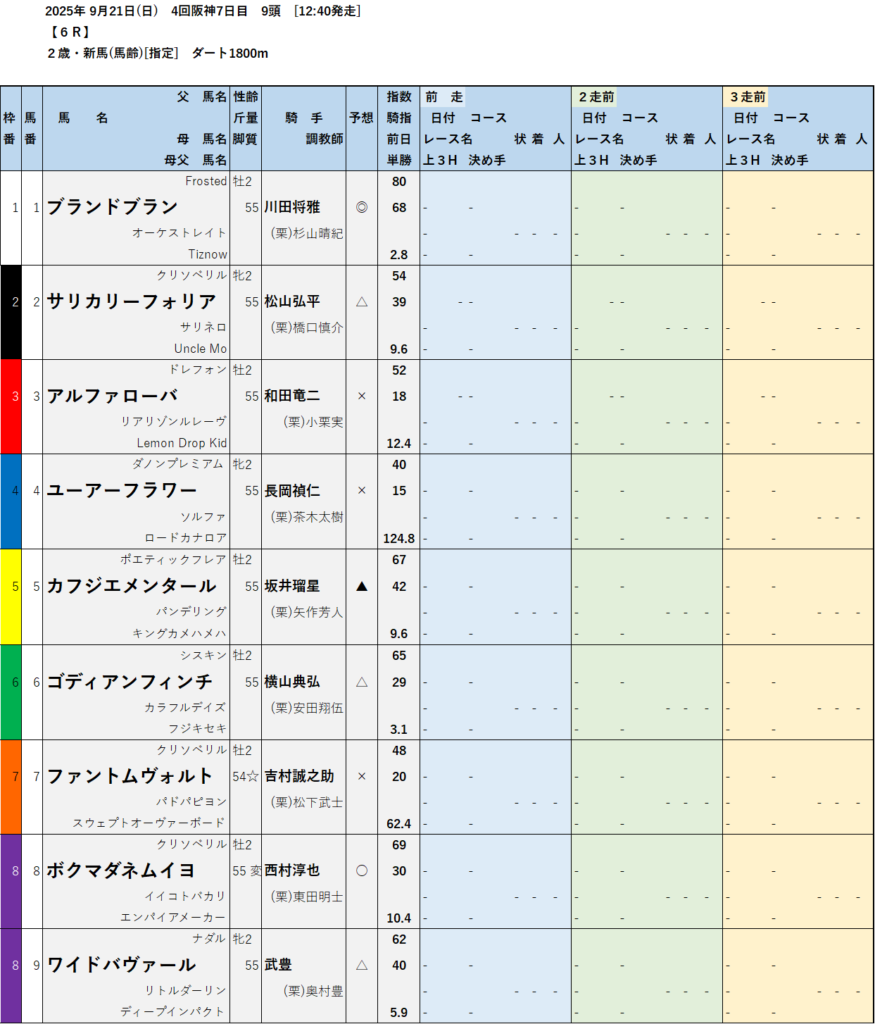Click jockey name 川田将雅
Image resolution: width=875 pixels, height=1024 pixels.
(x=292, y=208)
